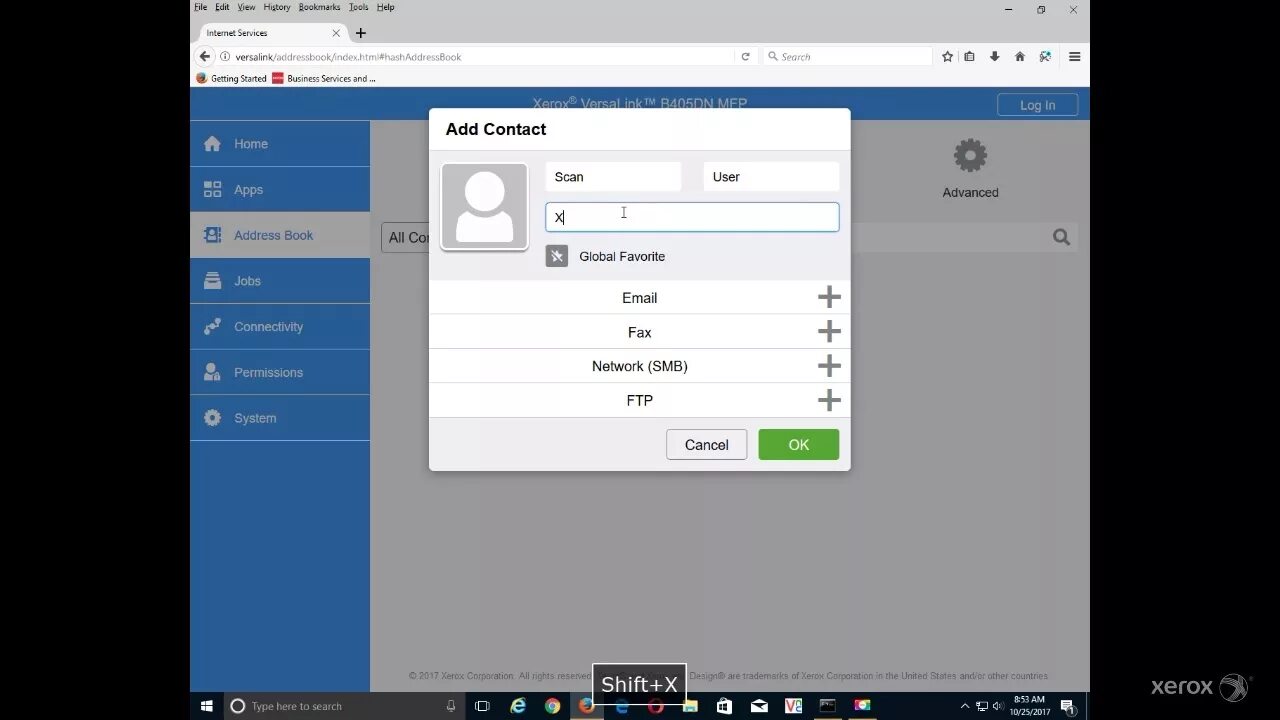Open the Permissions sidebar section
The image size is (1280, 720).
[280, 372]
